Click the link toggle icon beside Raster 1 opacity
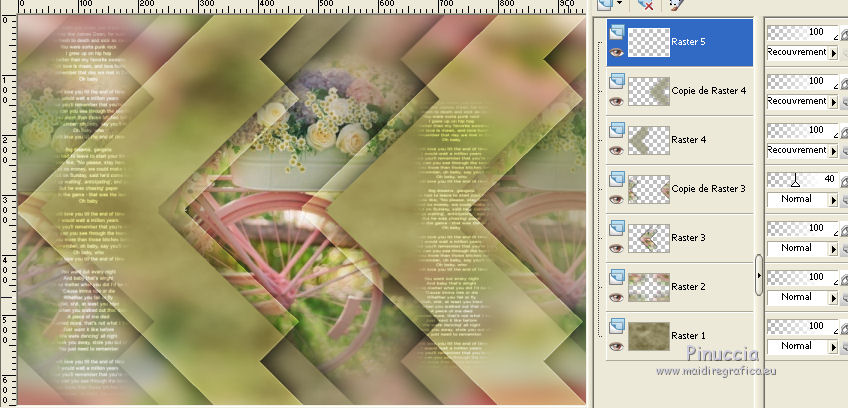The height and width of the screenshot is (408, 848). (x=844, y=327)
